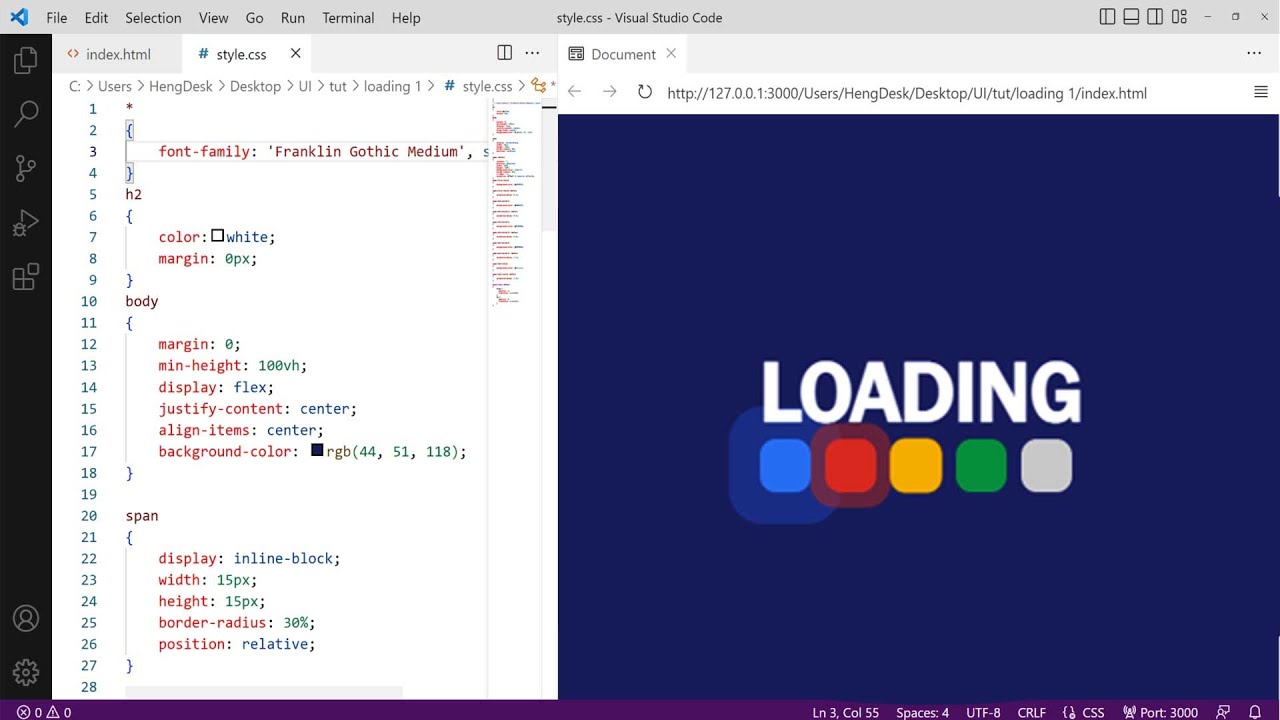Toggle Panel layout icon in title bar
The height and width of the screenshot is (720, 1280).
coord(1131,17)
